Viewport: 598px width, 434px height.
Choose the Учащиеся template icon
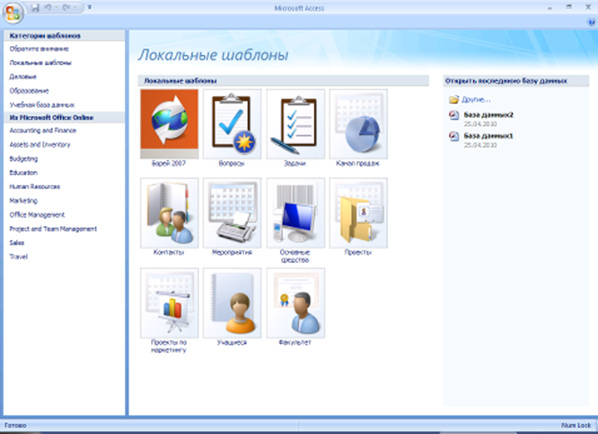coord(232,303)
